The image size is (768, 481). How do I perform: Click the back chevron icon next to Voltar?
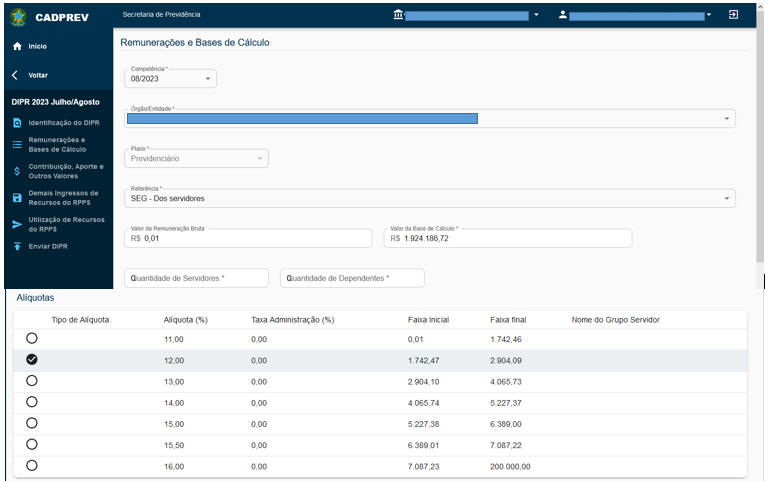(x=16, y=75)
